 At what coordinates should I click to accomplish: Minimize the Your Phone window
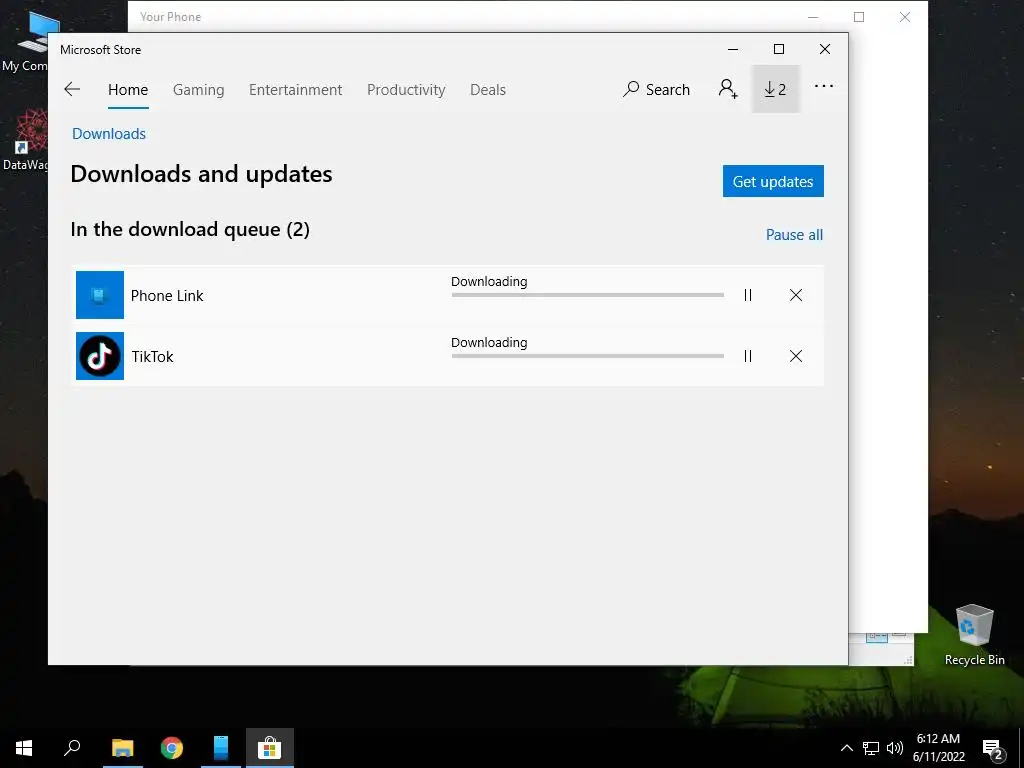(813, 17)
